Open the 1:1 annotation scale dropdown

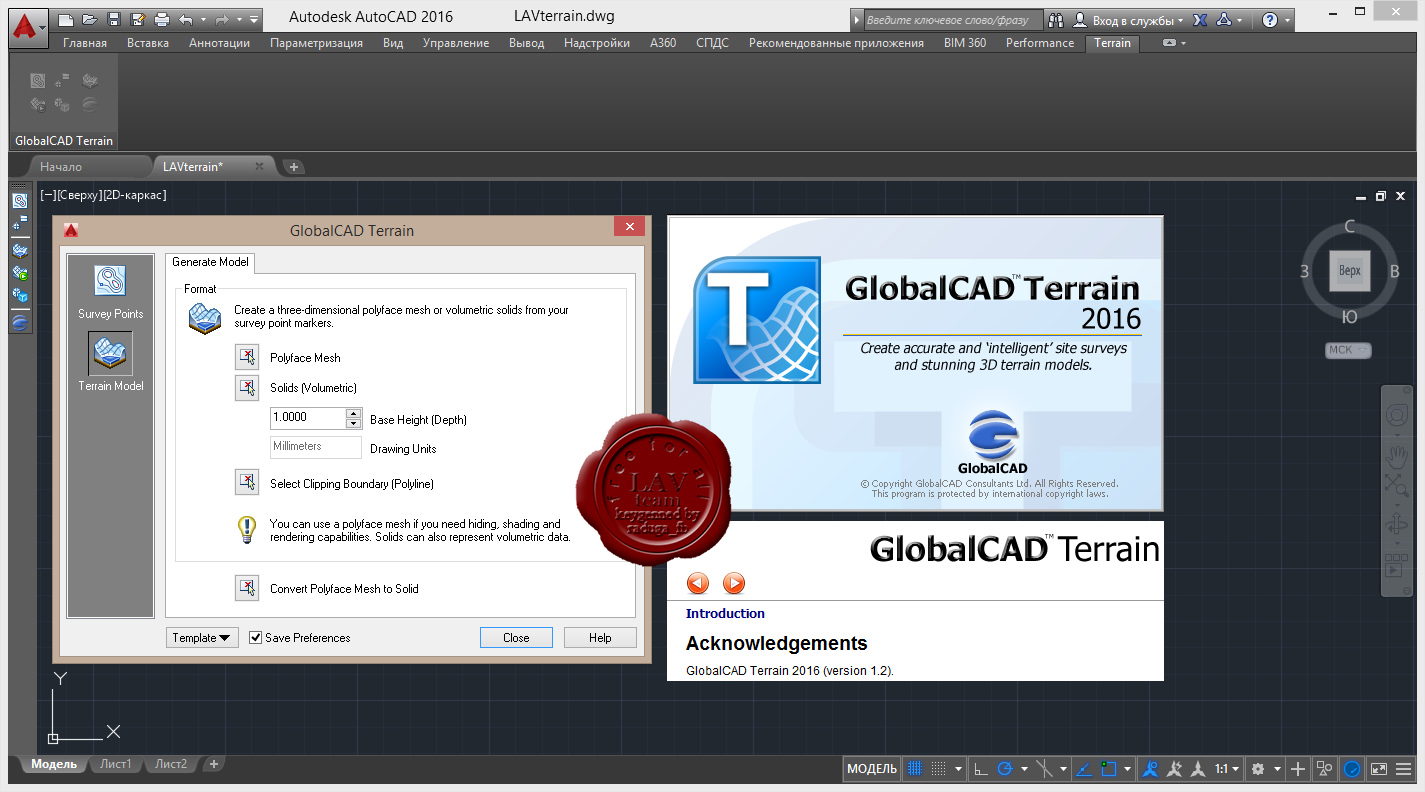(x=1226, y=769)
